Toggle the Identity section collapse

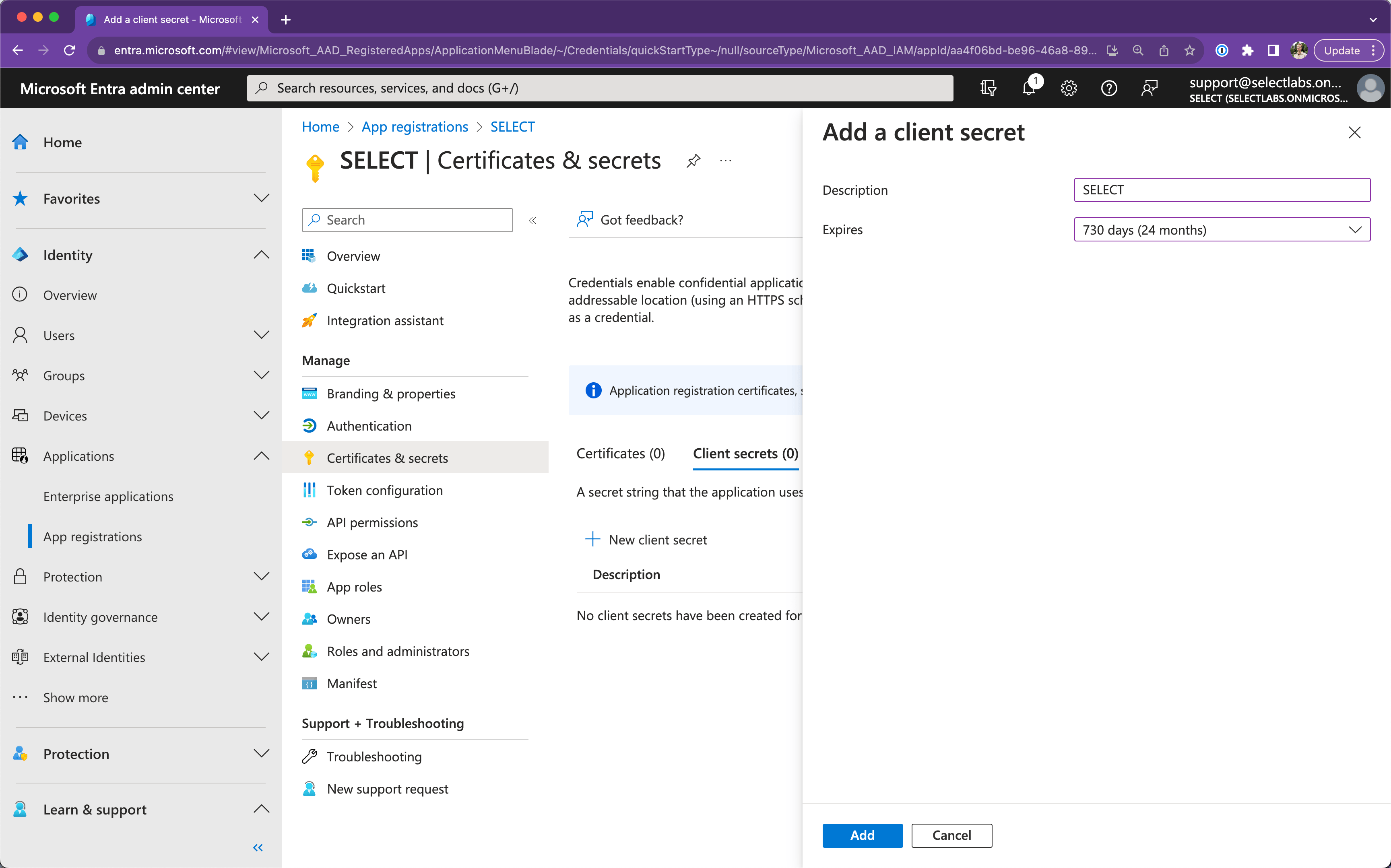pyautogui.click(x=261, y=254)
